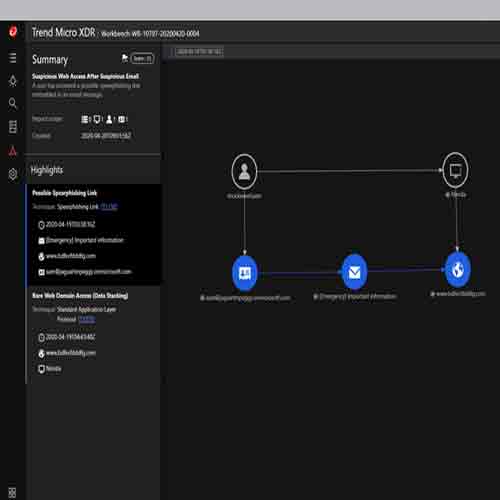Click the Trend Micro red logo
Viewport: 500px width, 500px height.
(13, 32)
